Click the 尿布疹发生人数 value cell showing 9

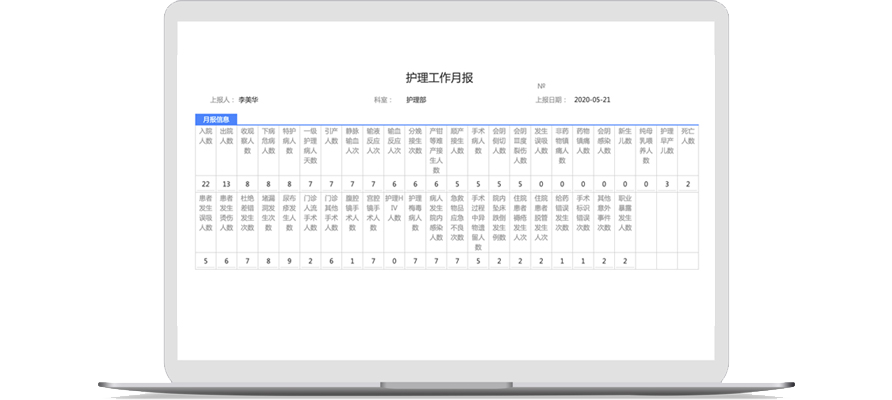point(288,261)
